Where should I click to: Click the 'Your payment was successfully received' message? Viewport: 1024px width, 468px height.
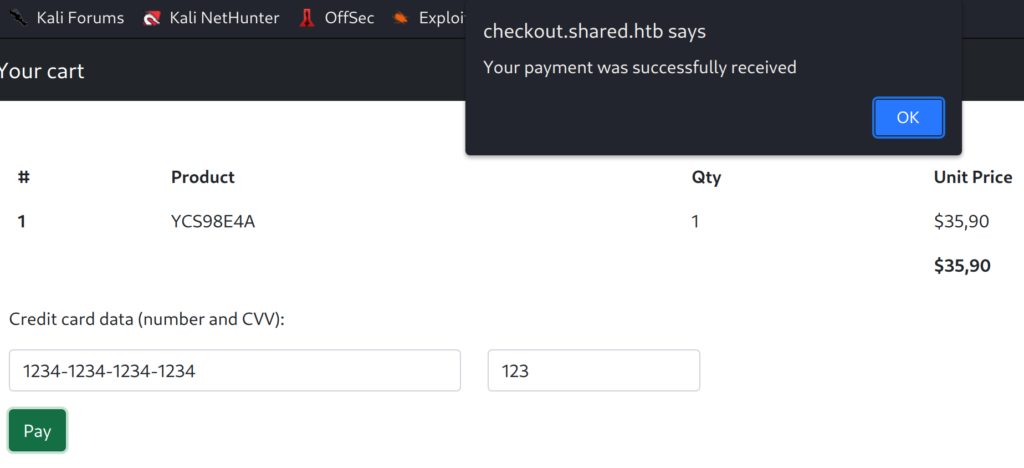tap(639, 67)
